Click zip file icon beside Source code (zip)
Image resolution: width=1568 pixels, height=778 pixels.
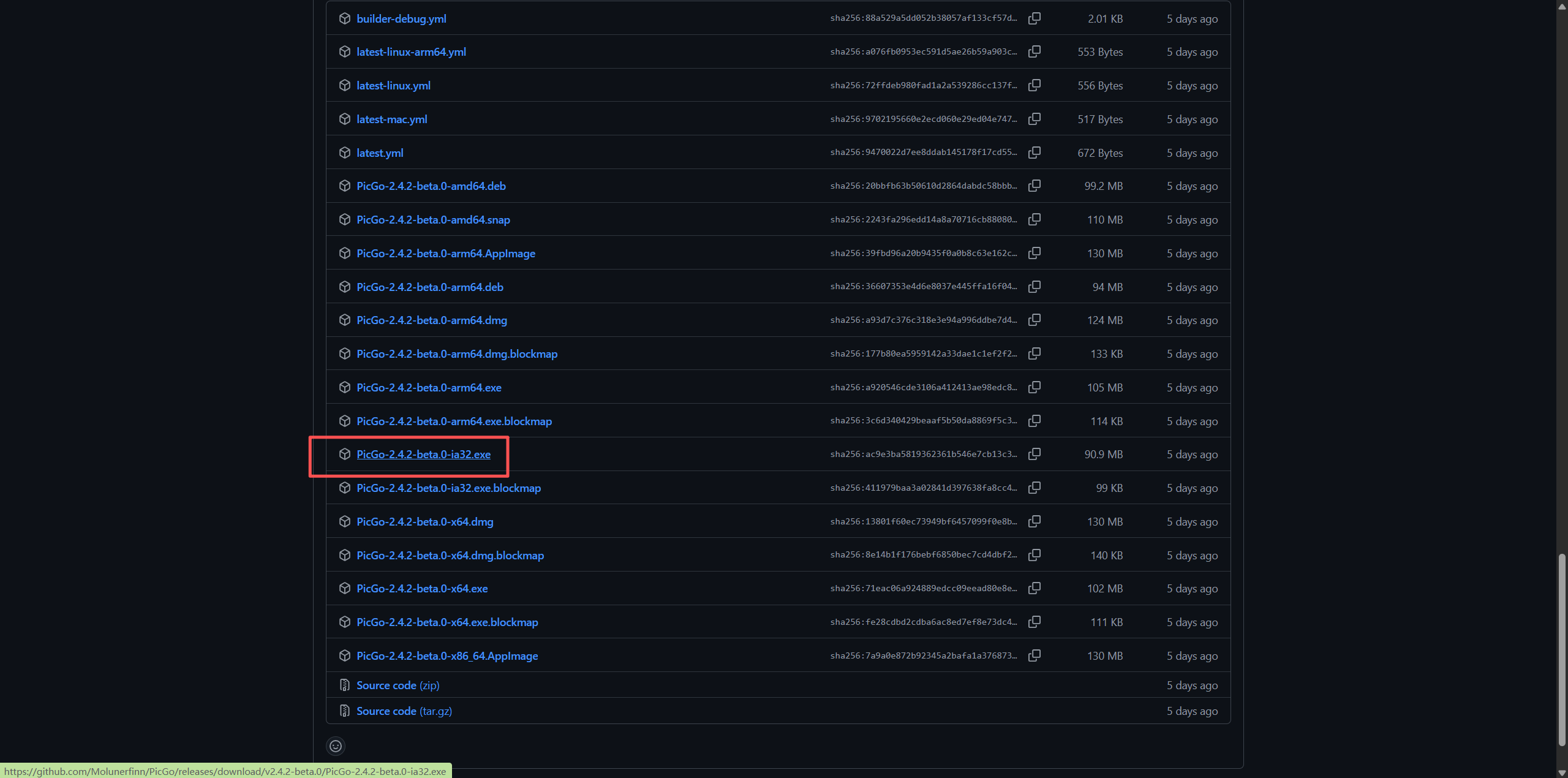[345, 685]
